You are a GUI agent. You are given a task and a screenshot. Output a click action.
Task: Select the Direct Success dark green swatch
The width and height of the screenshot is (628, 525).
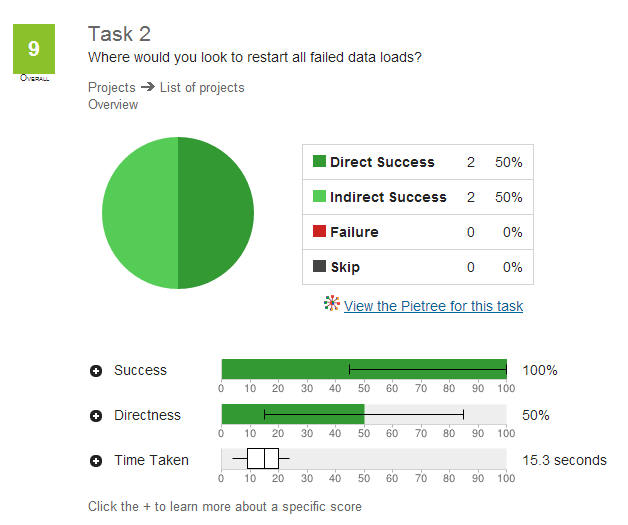319,161
